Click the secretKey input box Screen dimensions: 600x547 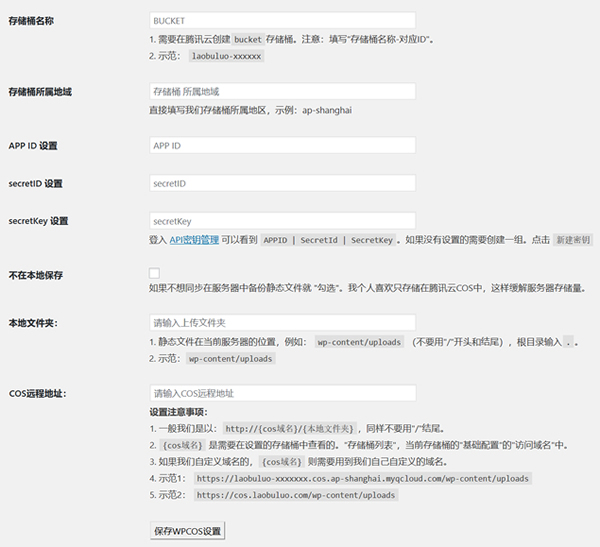281,220
